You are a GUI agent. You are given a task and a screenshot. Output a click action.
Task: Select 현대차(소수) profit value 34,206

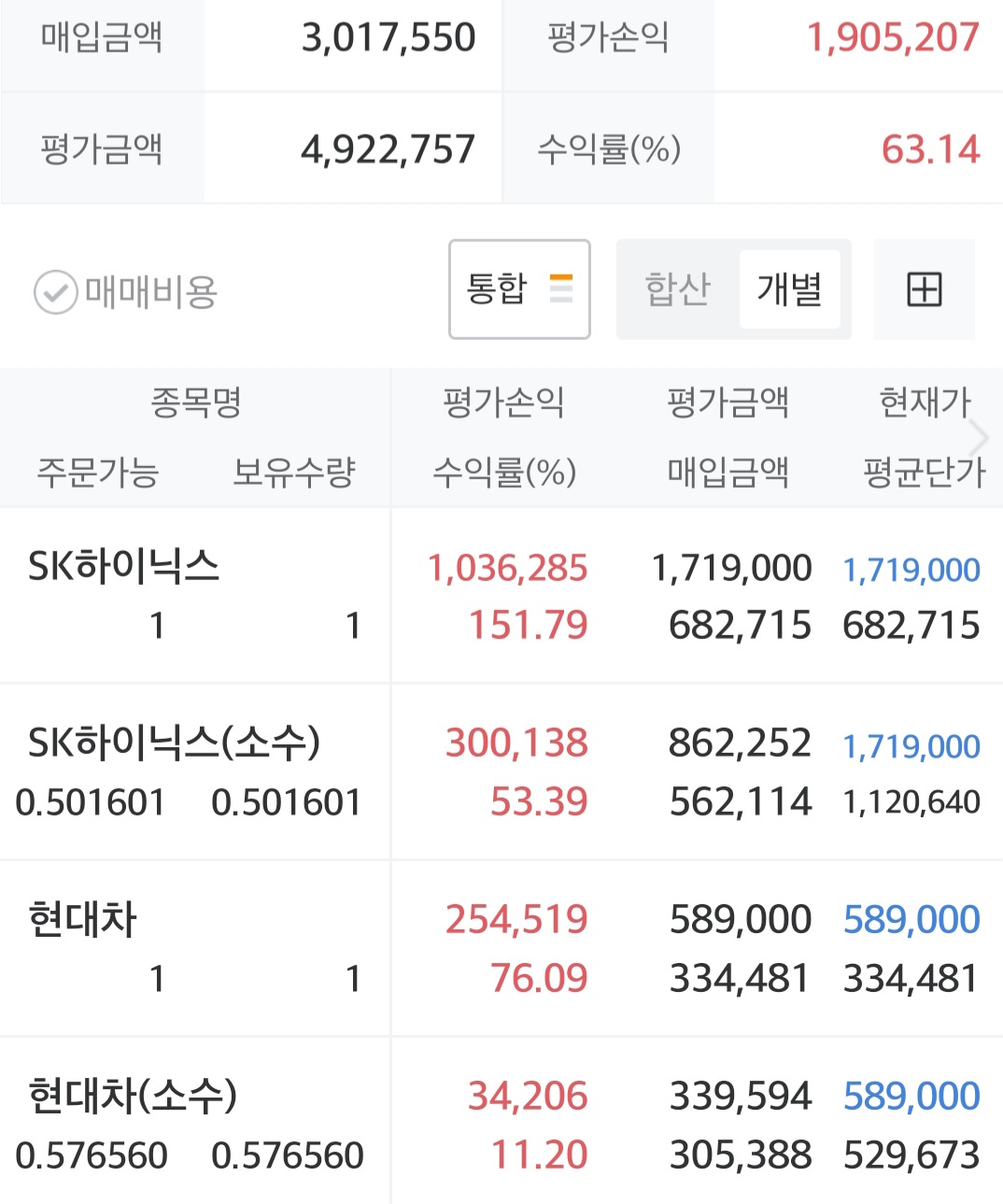tap(528, 1097)
